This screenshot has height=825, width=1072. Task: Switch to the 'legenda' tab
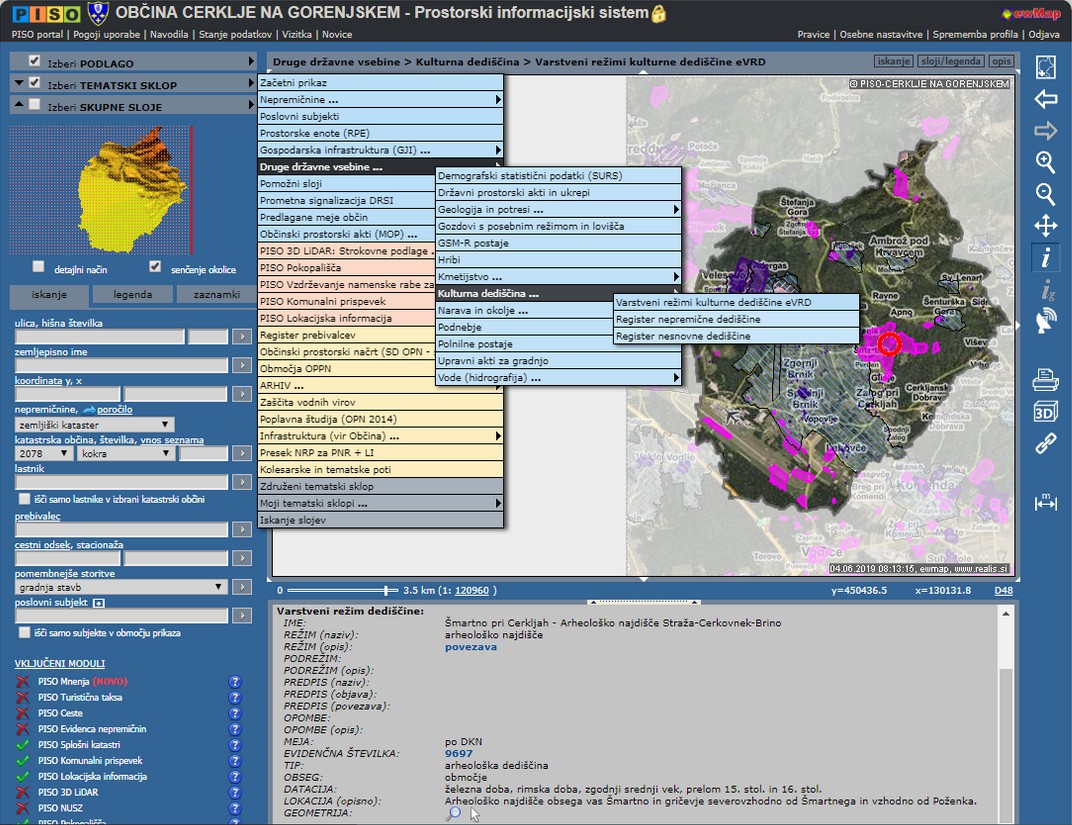coord(132,295)
